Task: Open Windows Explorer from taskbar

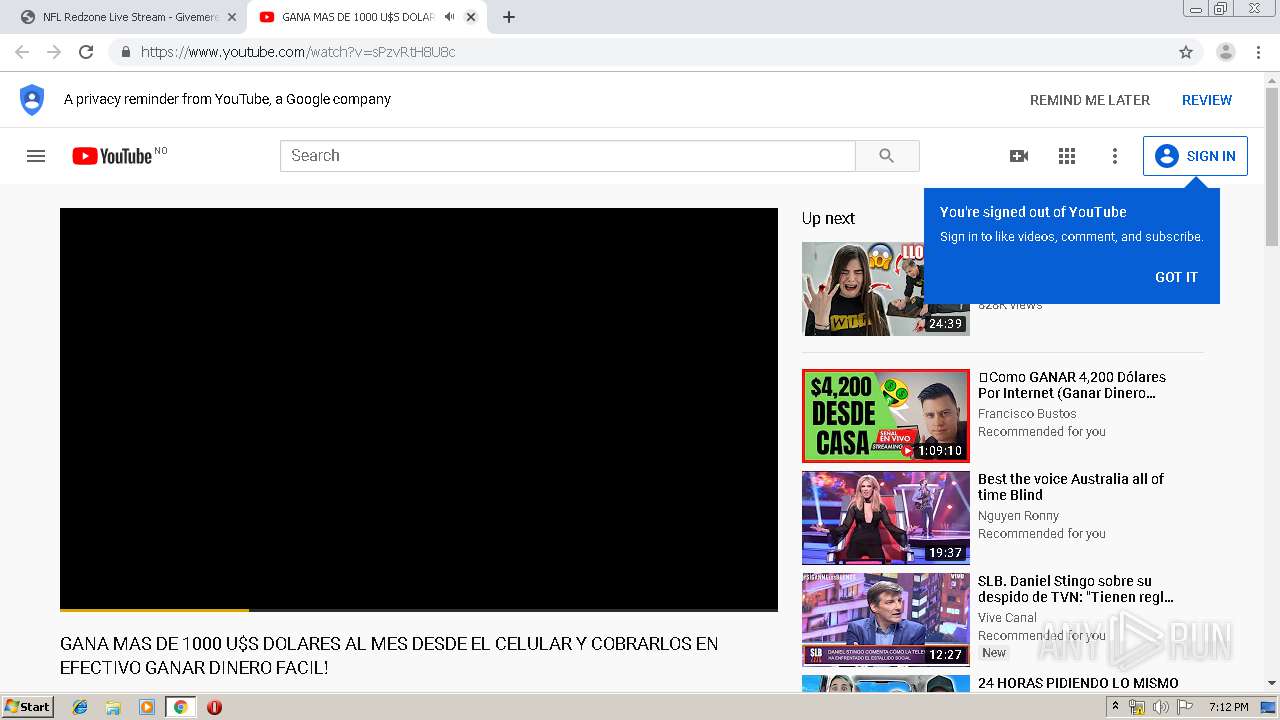Action: tap(113, 707)
